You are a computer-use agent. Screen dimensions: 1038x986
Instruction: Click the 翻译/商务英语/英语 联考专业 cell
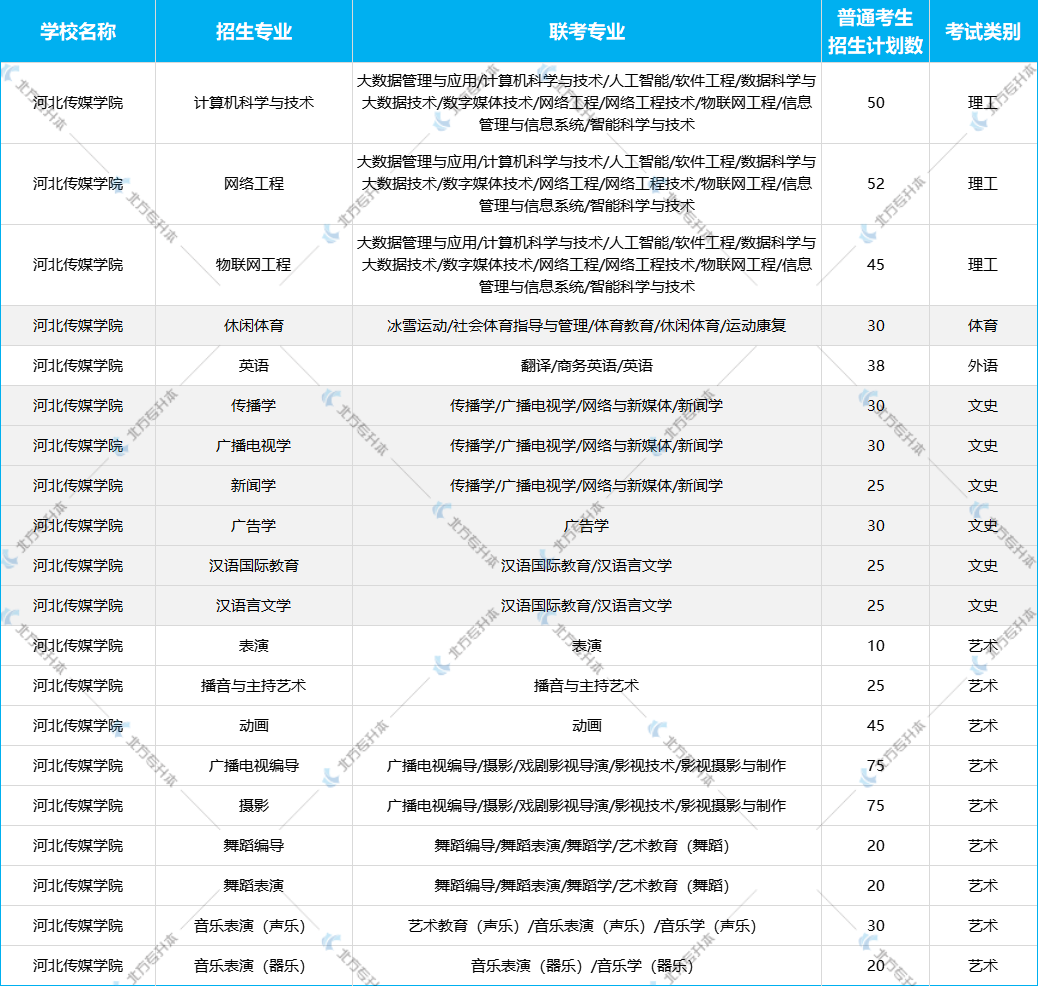(587, 366)
